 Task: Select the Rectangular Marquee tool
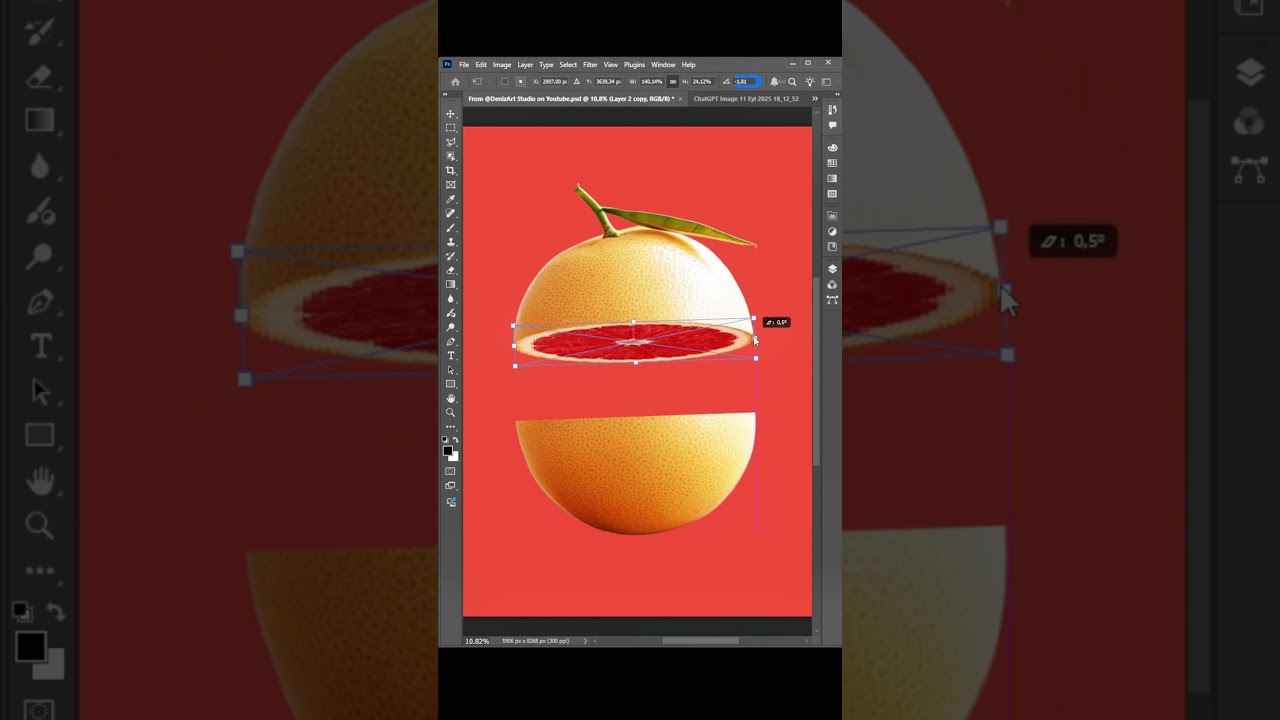pyautogui.click(x=450, y=128)
